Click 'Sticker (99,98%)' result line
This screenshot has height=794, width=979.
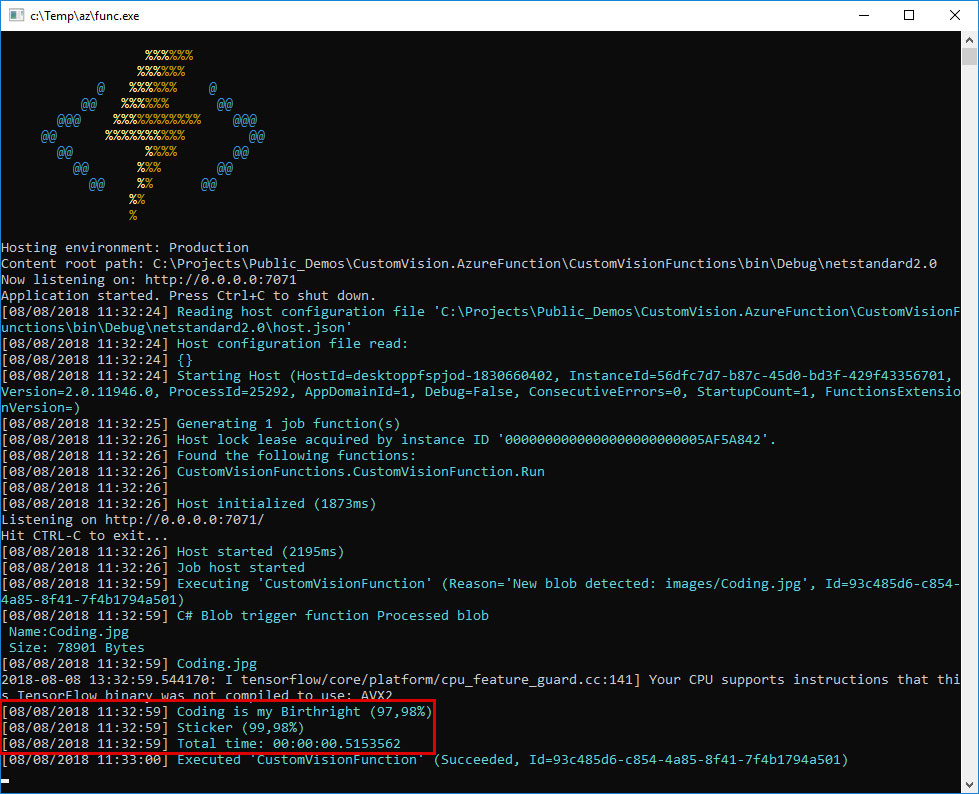pos(153,728)
